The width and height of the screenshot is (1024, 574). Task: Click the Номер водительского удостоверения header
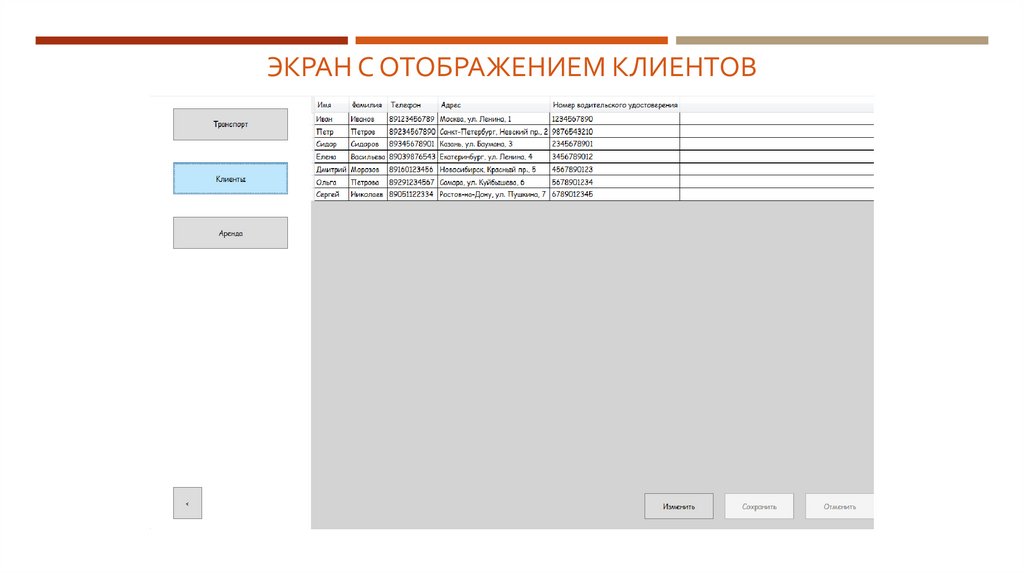[x=615, y=104]
